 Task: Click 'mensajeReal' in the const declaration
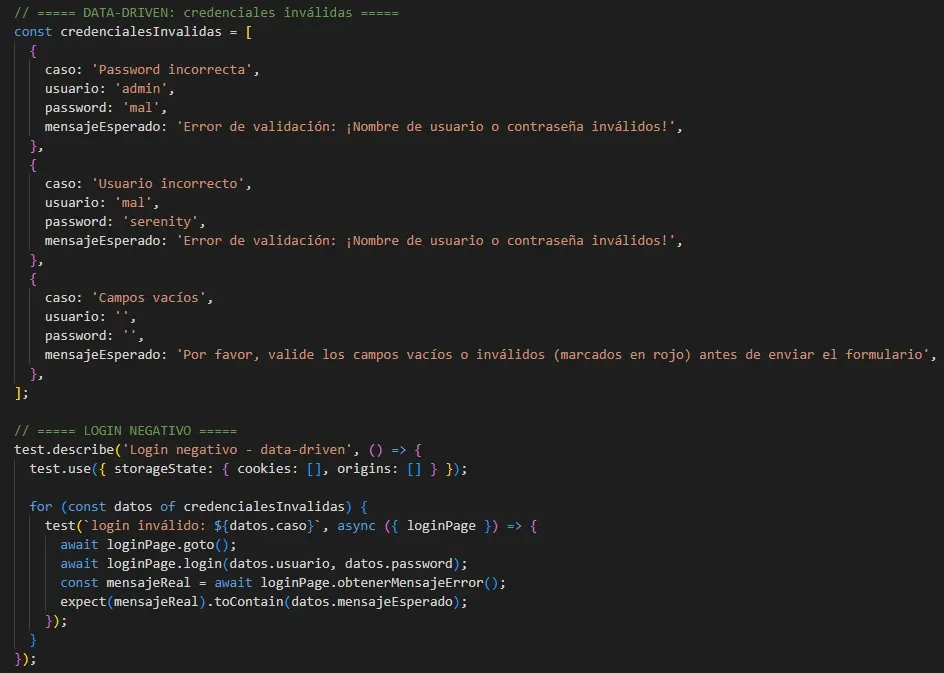148,583
